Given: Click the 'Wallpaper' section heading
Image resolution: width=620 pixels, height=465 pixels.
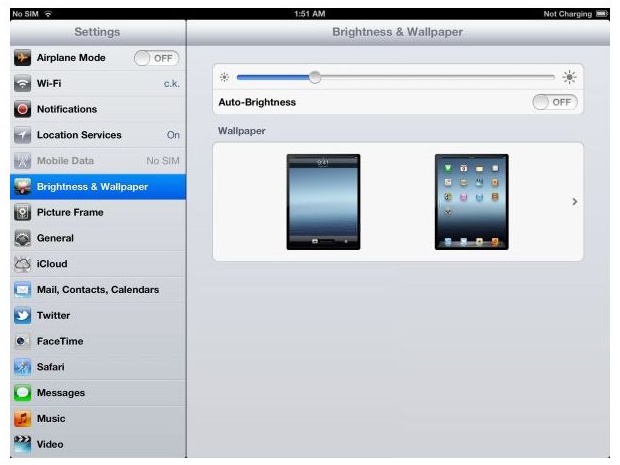Looking at the screenshot, I should 242,131.
